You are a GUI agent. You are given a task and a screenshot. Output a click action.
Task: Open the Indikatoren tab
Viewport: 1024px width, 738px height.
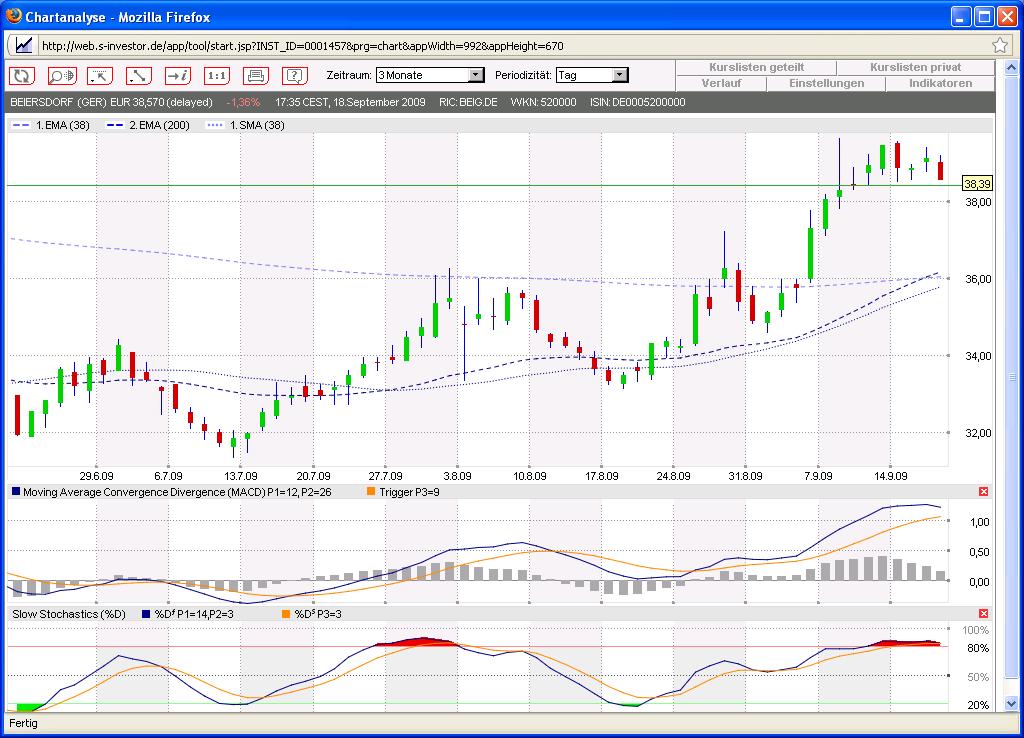940,83
